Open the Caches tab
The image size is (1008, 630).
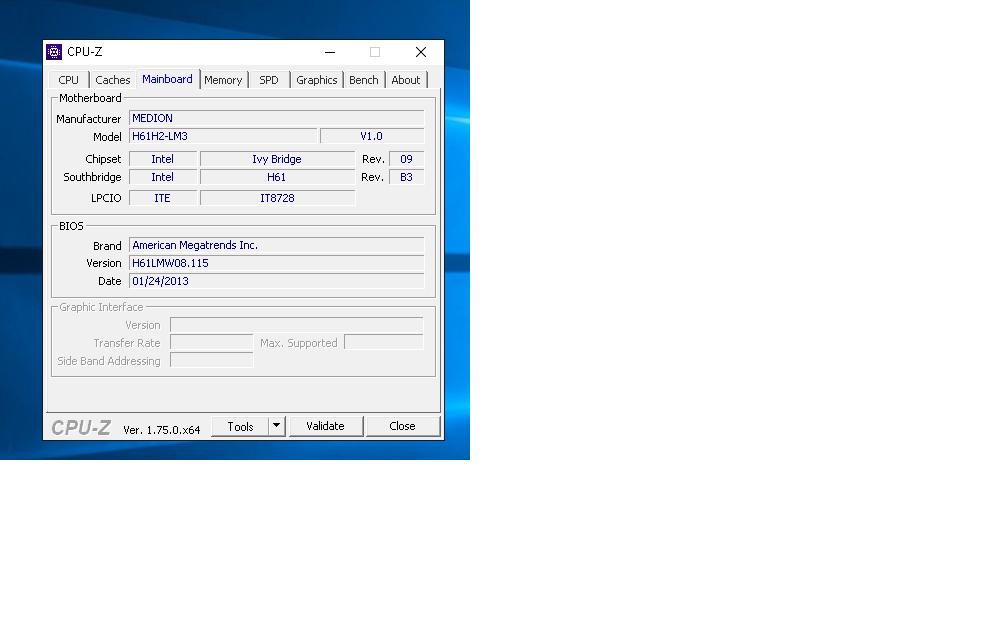tap(113, 80)
